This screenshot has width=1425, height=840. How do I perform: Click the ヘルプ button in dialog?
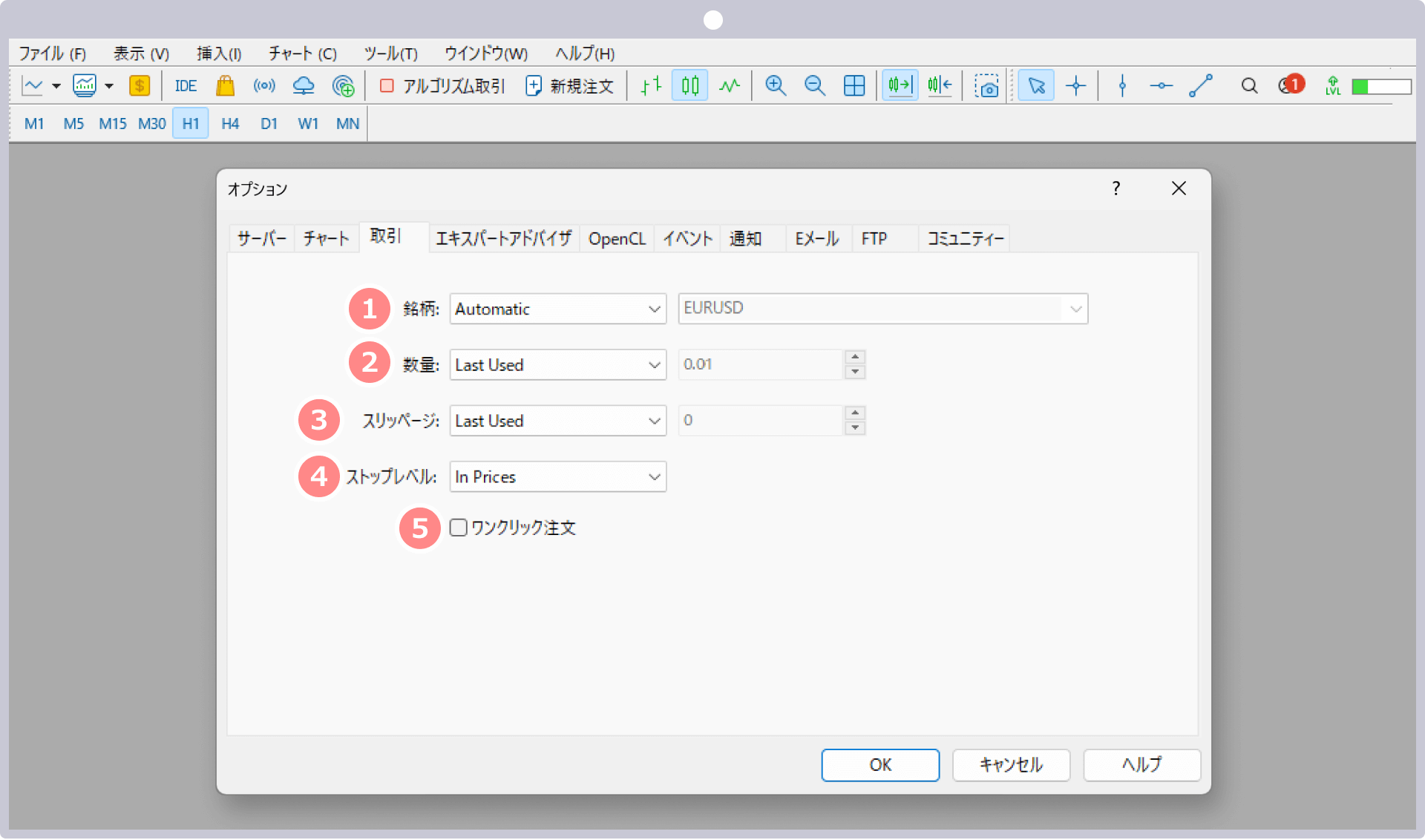coord(1141,765)
